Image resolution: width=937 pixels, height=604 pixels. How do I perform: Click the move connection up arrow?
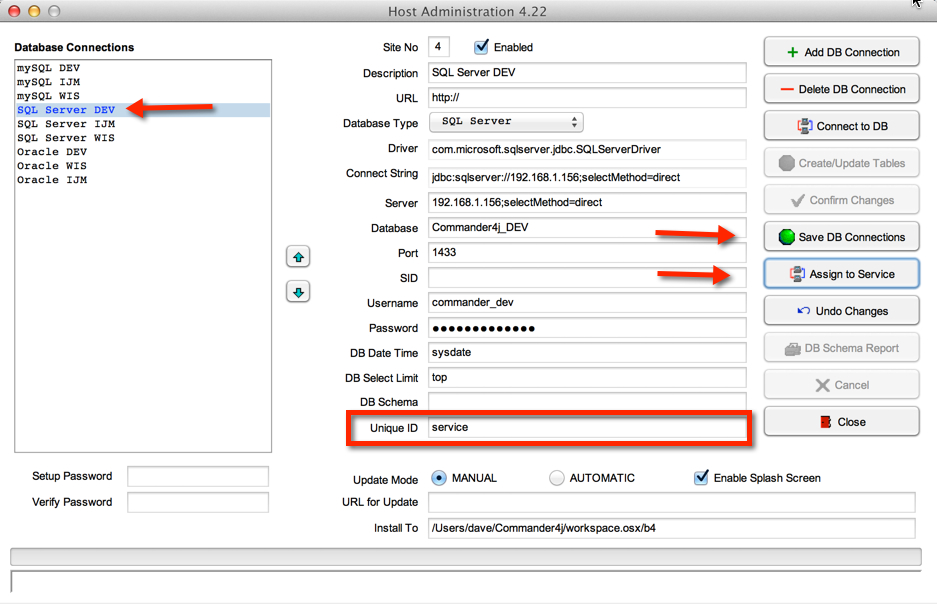[298, 257]
